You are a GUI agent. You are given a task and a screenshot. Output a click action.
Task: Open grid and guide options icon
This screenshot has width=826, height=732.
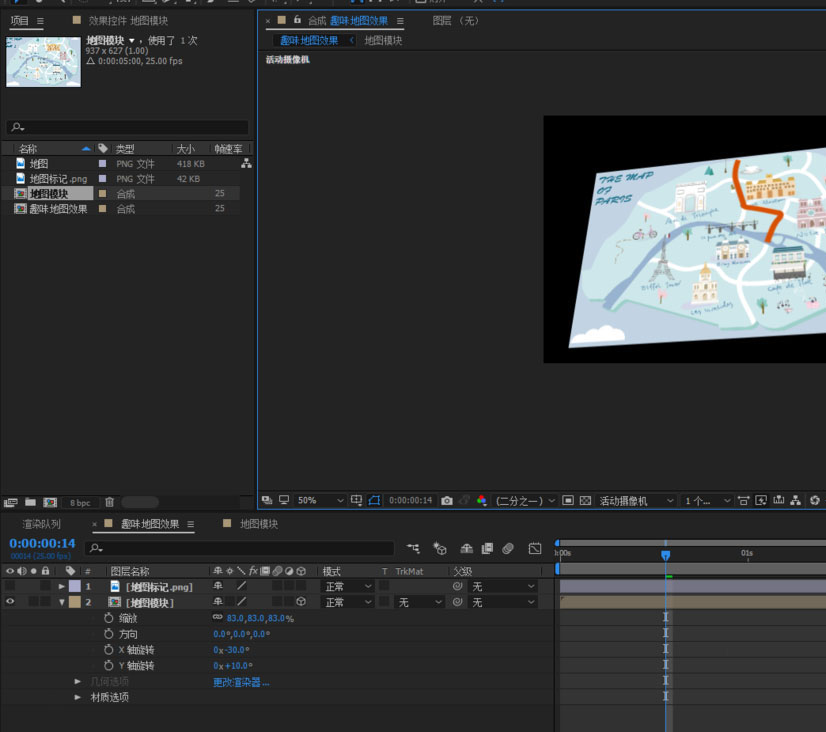[x=357, y=500]
